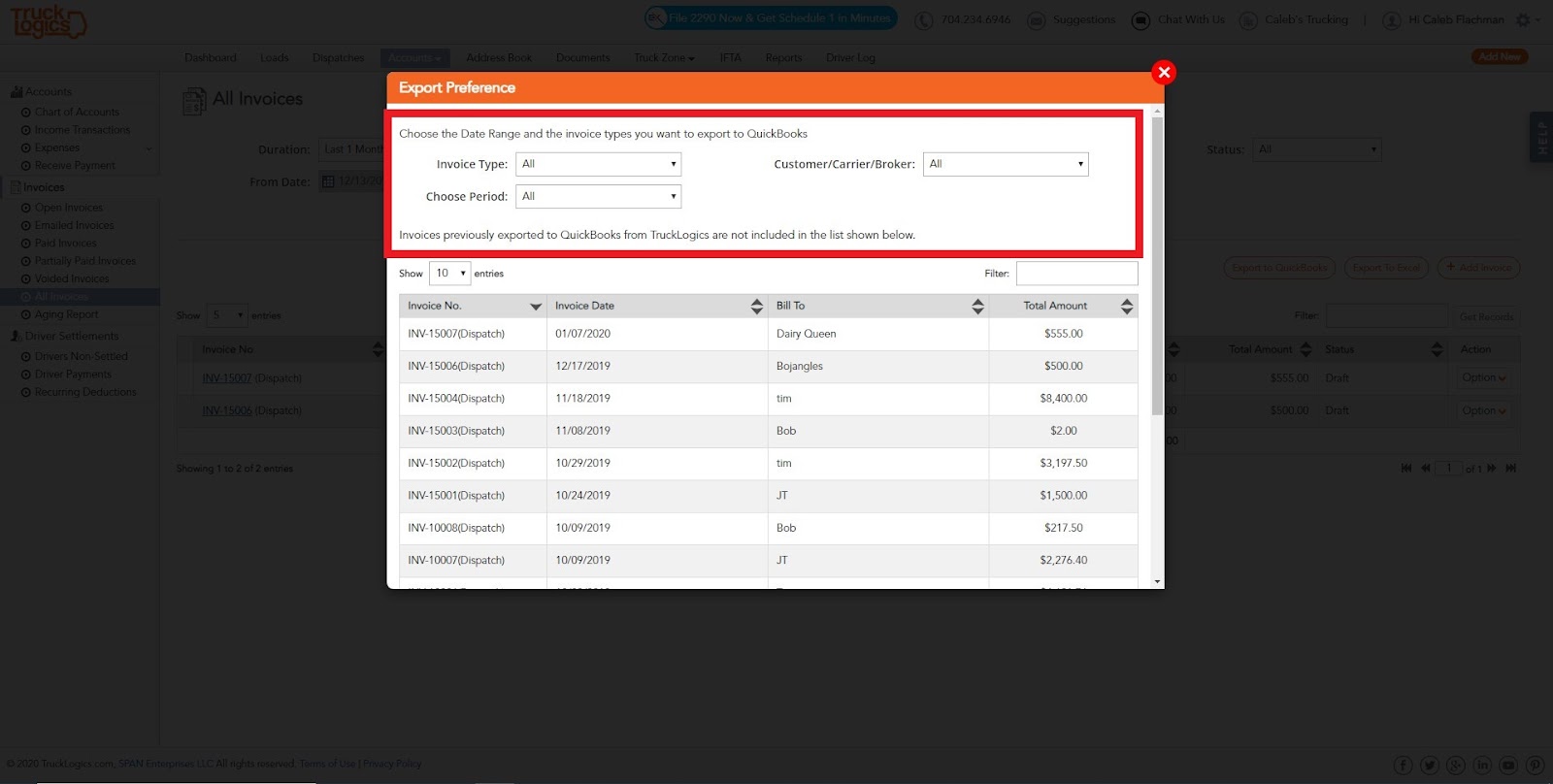Go to the Address Book tab
1553x784 pixels.
click(499, 58)
